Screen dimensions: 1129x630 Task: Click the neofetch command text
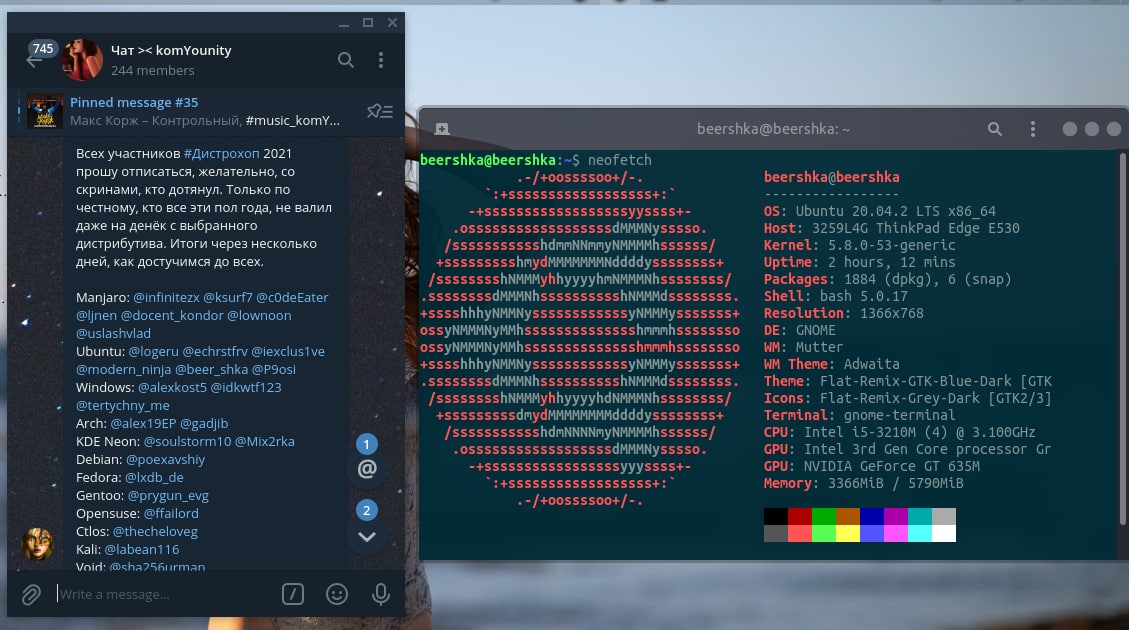[x=619, y=160]
